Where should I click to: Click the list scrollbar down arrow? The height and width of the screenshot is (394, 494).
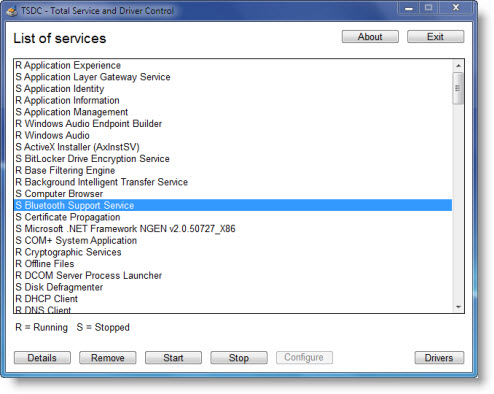click(x=458, y=307)
